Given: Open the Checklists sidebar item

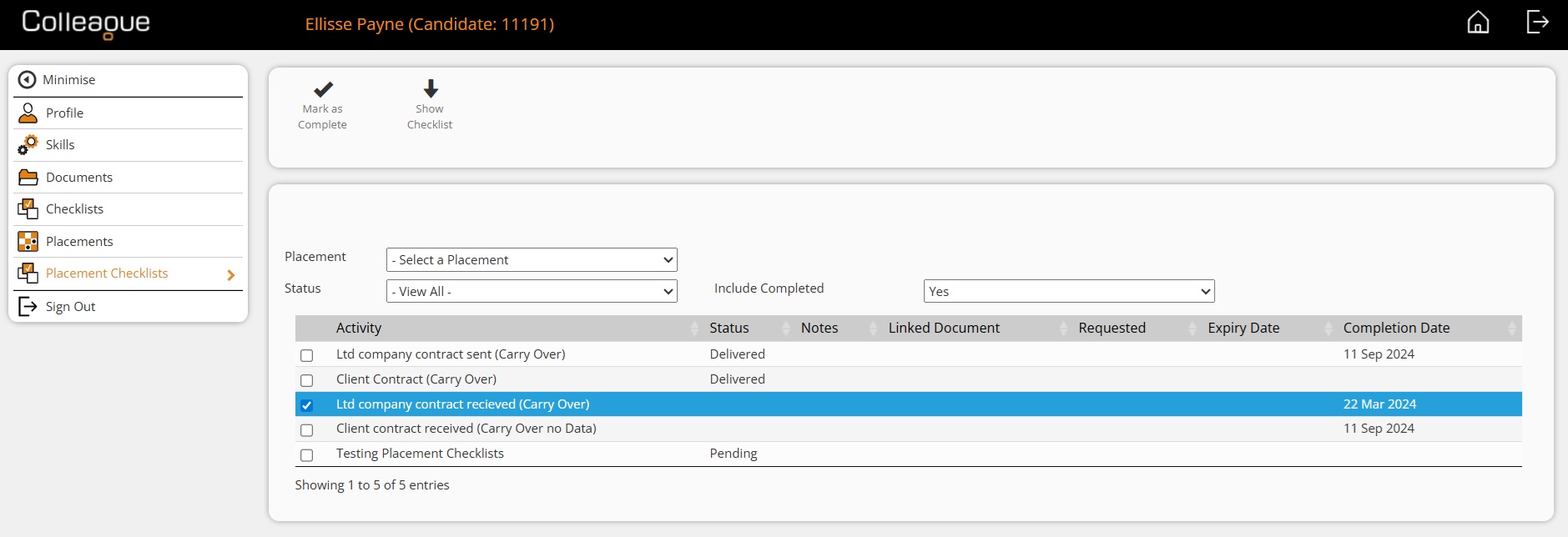Looking at the screenshot, I should 74,209.
